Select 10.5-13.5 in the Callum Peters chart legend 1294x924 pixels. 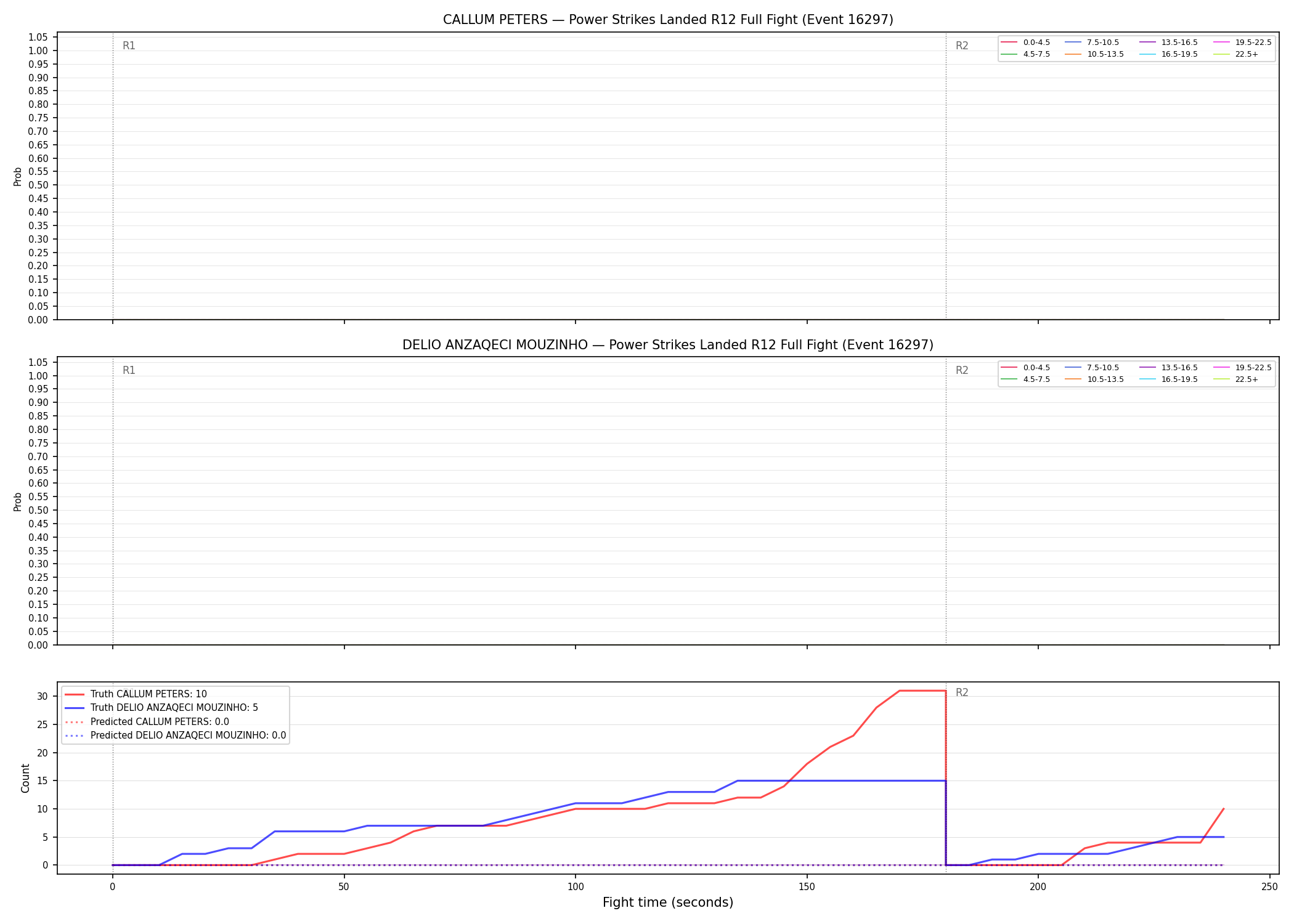(1094, 54)
